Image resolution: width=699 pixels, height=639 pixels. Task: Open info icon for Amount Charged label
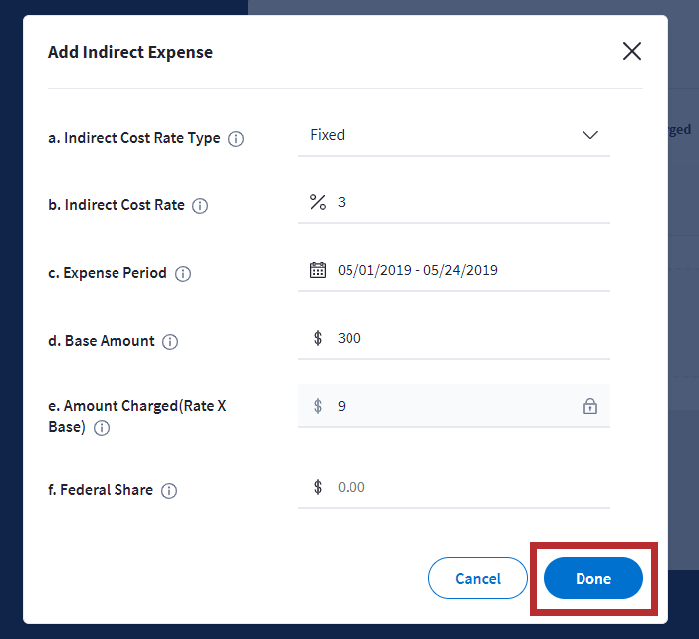102,428
